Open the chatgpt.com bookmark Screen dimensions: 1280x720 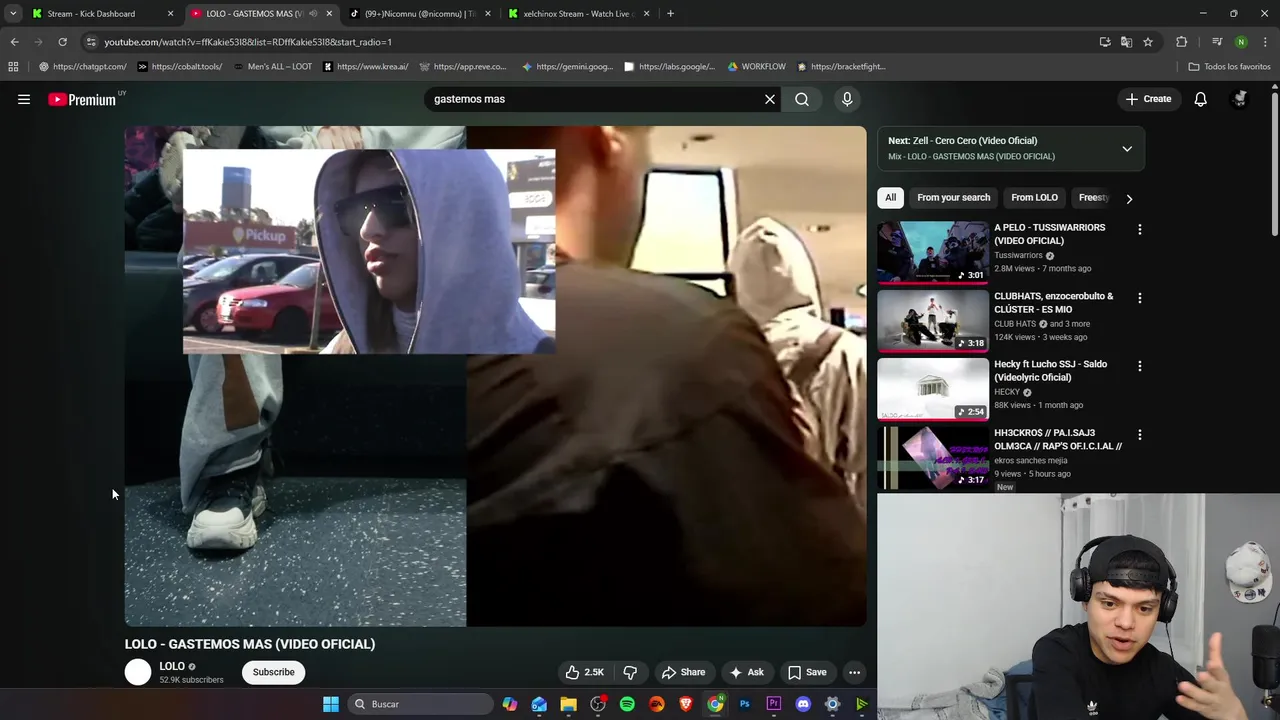pos(82,67)
